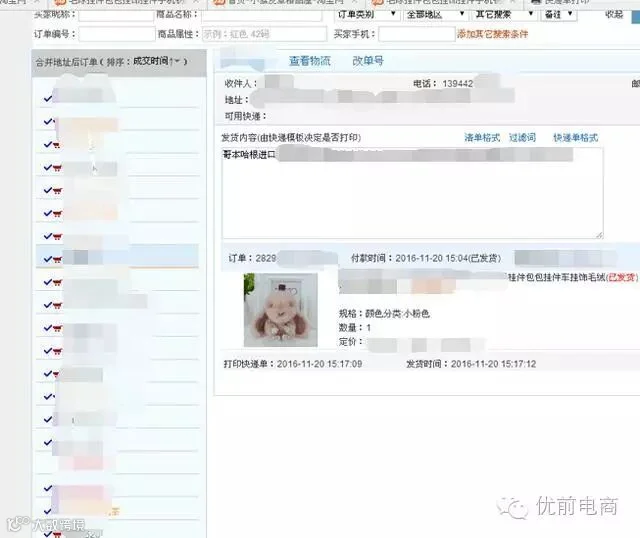Click the 电话 139442 phone number
This screenshot has height=538, width=640.
click(x=443, y=84)
